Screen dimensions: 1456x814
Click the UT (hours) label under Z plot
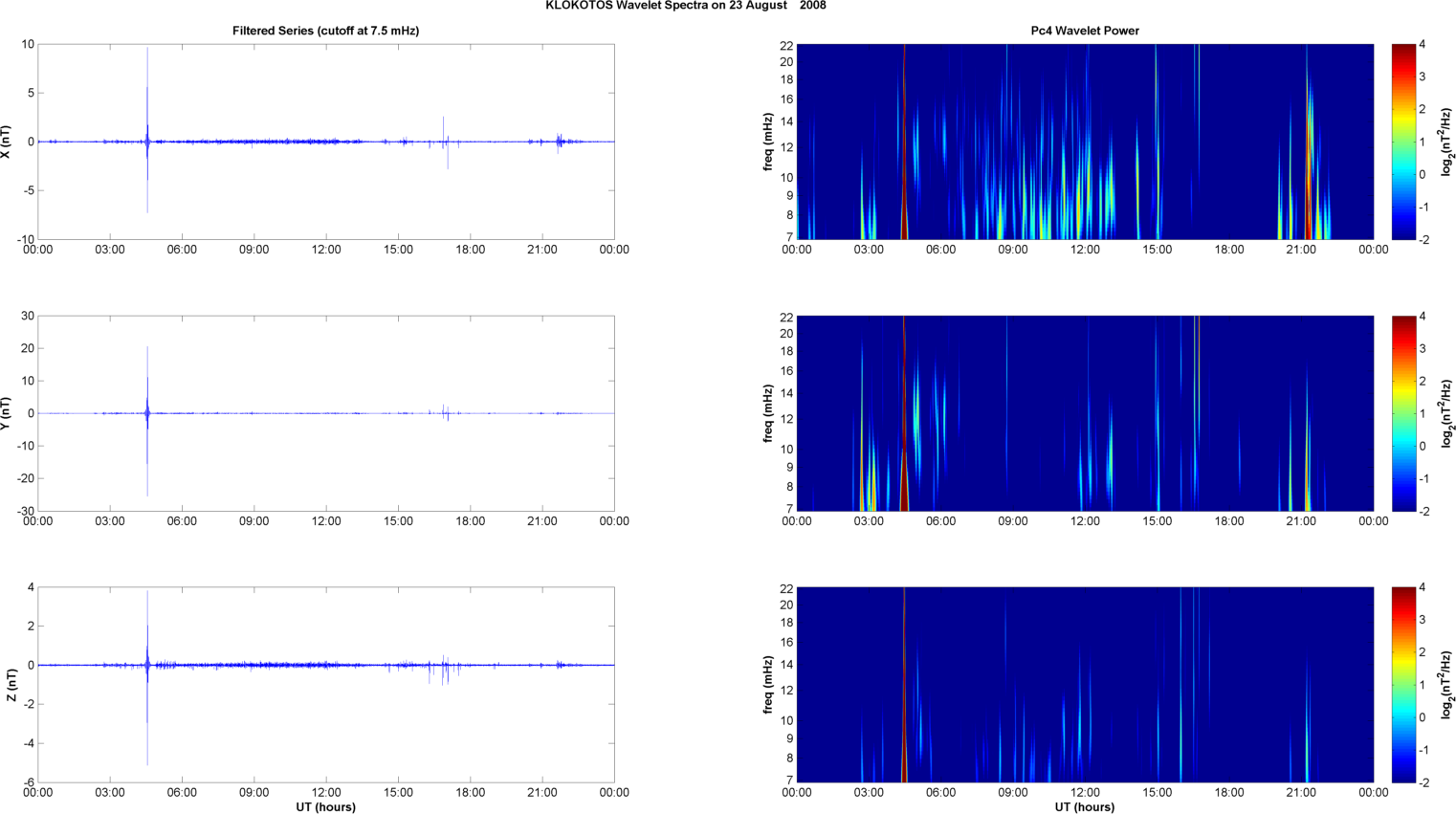pyautogui.click(x=325, y=807)
